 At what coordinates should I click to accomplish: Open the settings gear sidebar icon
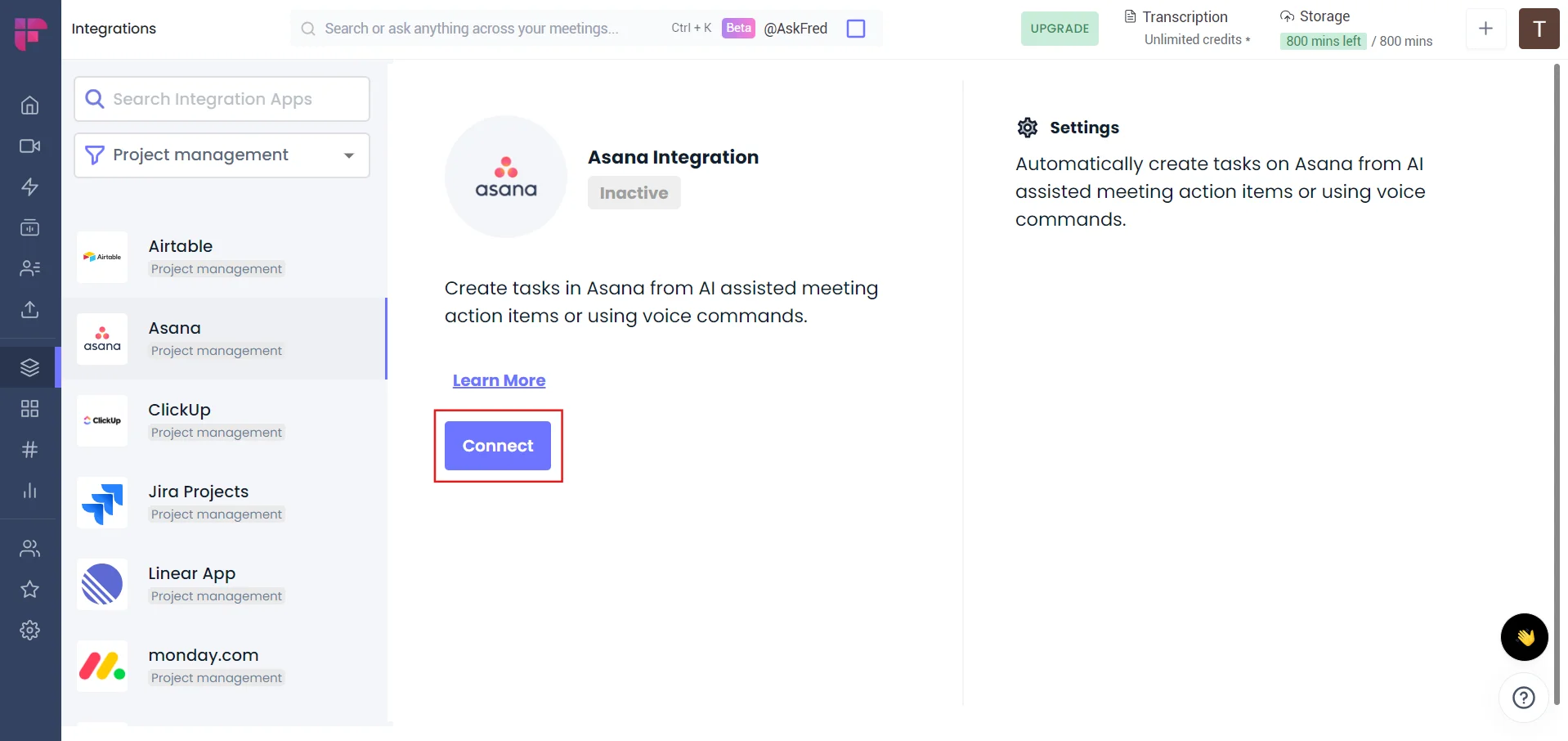point(30,631)
